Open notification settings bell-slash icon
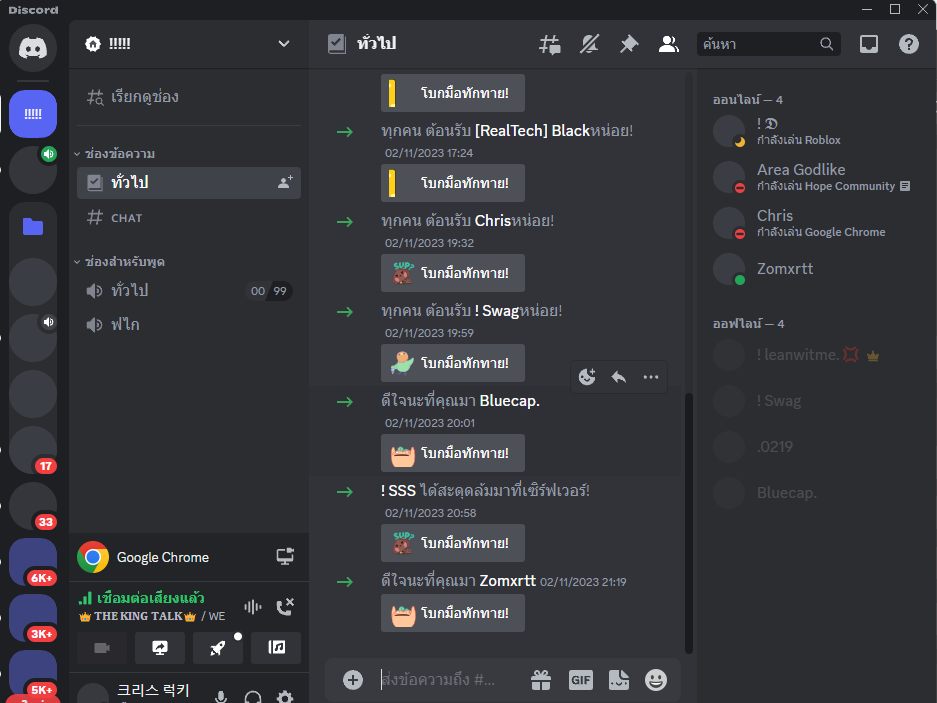This screenshot has height=703, width=937. click(589, 44)
